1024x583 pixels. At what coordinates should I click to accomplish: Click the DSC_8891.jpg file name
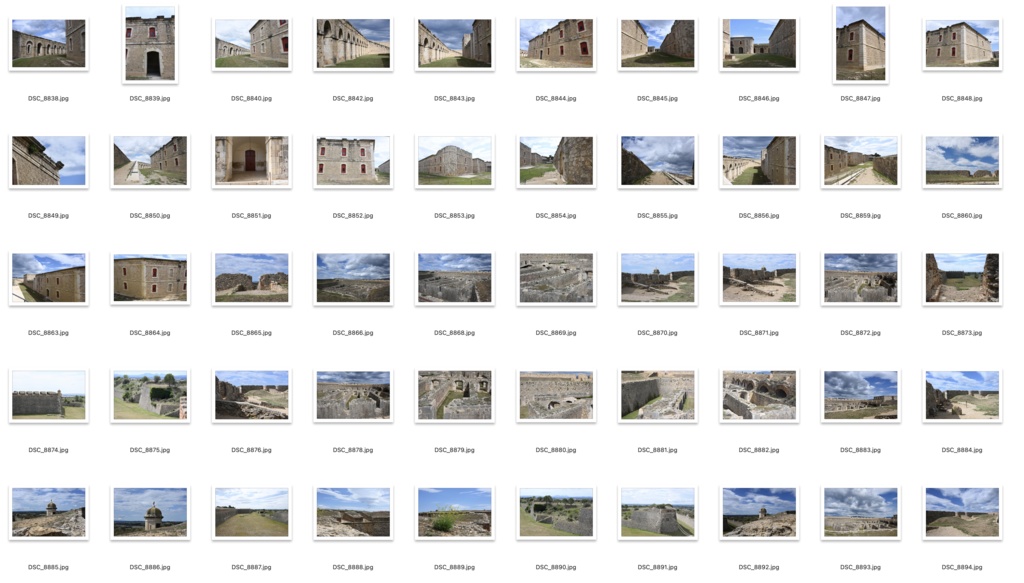pyautogui.click(x=658, y=567)
